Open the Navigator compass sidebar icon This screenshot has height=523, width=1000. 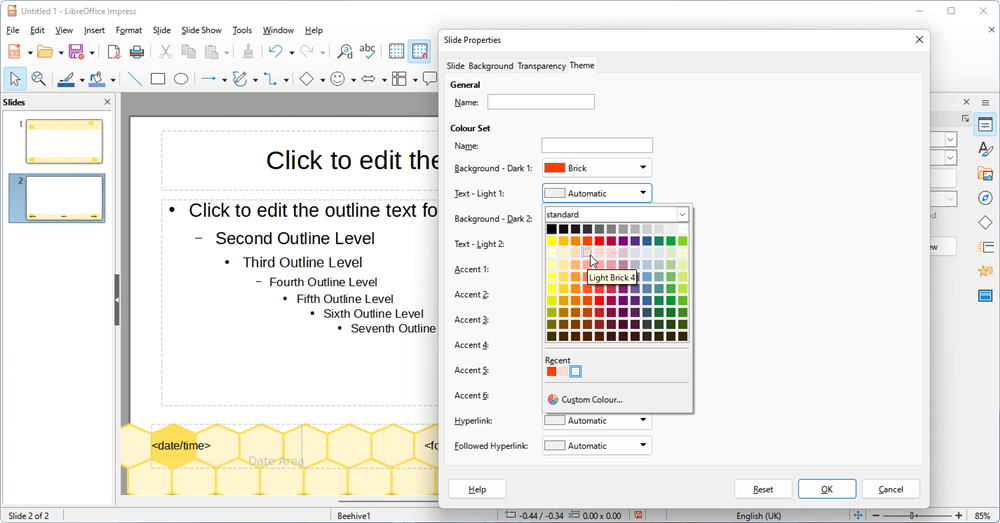pos(985,198)
